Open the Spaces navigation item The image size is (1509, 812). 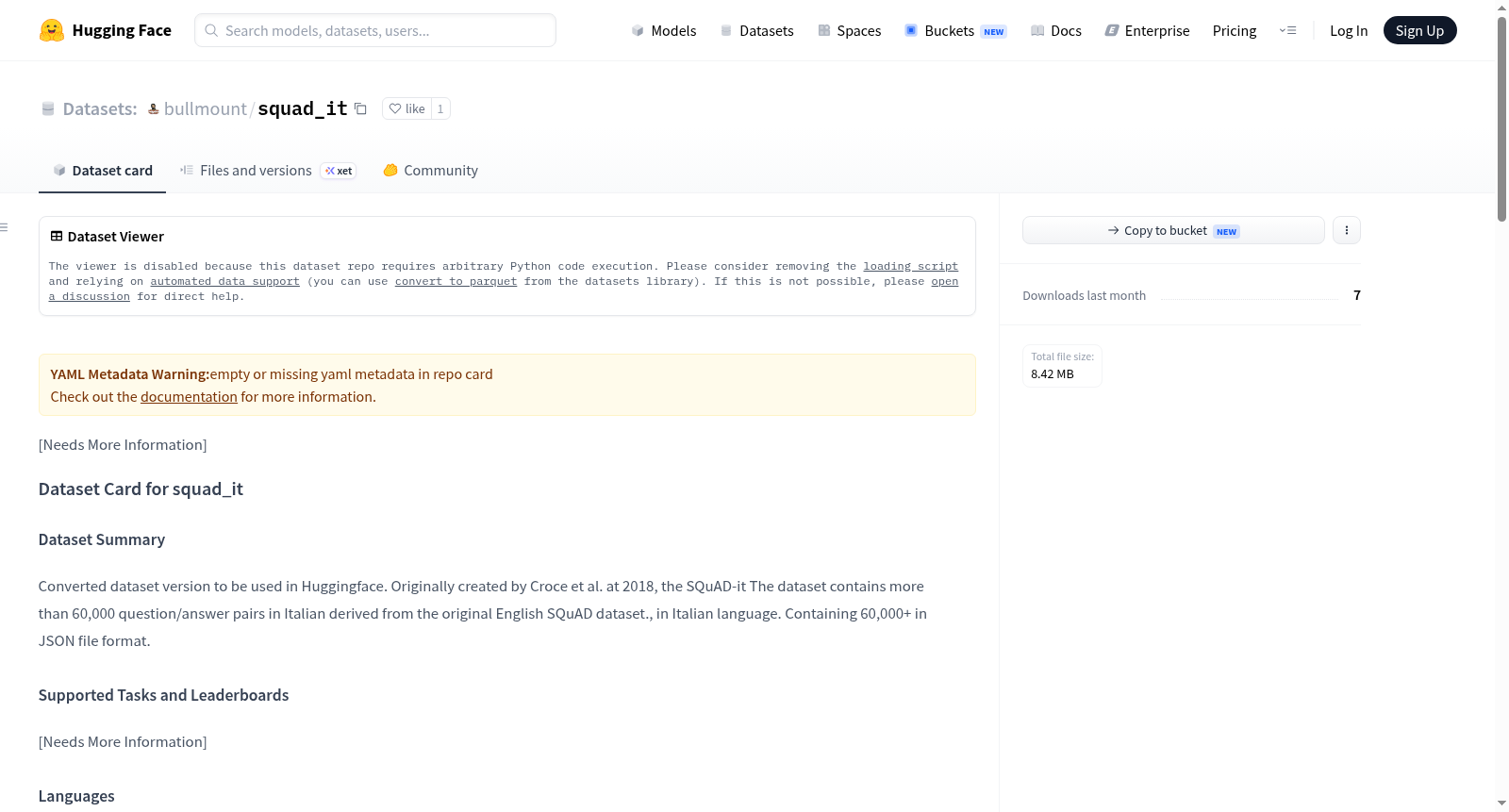click(850, 30)
